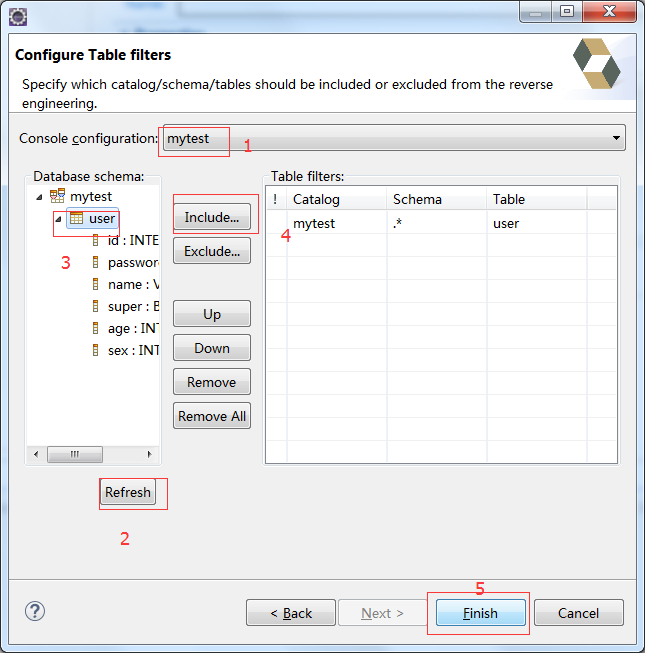Collapse the mytest schema tree node

point(40,197)
